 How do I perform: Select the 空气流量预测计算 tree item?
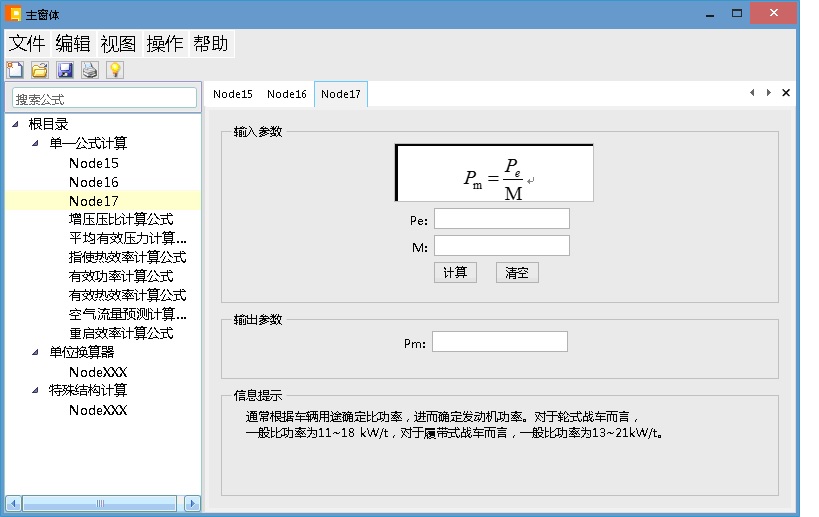[128, 314]
